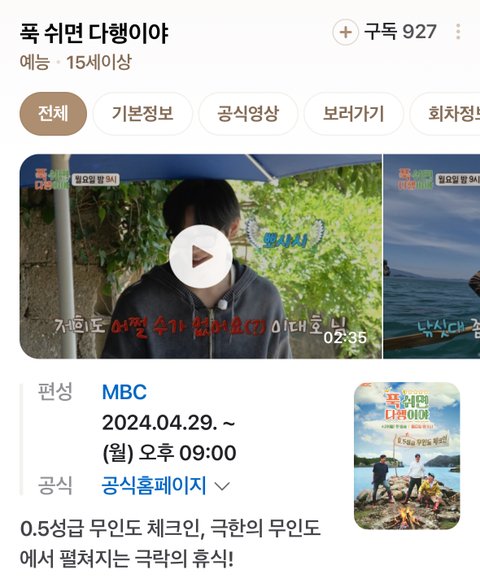Open the show poster thumbnail

click(407, 456)
